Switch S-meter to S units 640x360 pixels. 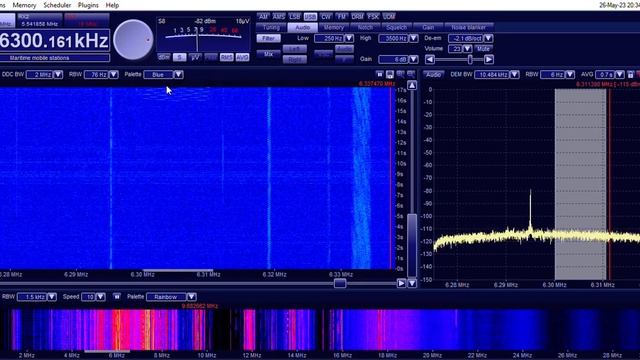point(180,58)
